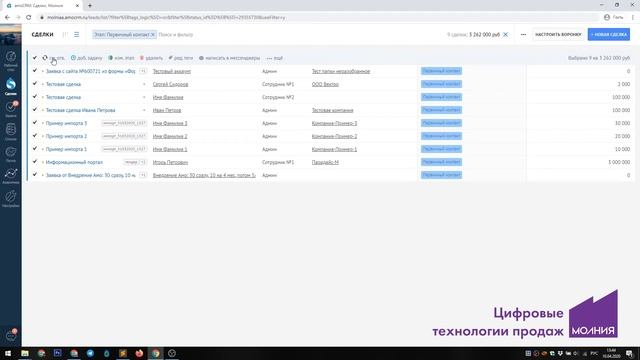
Task: Click budget value 5 000 000
Action: (619, 162)
